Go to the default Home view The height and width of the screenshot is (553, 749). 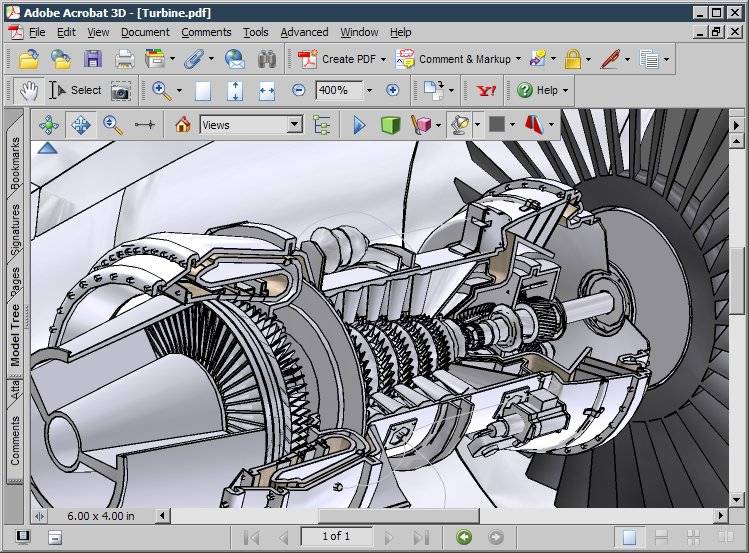[x=182, y=125]
